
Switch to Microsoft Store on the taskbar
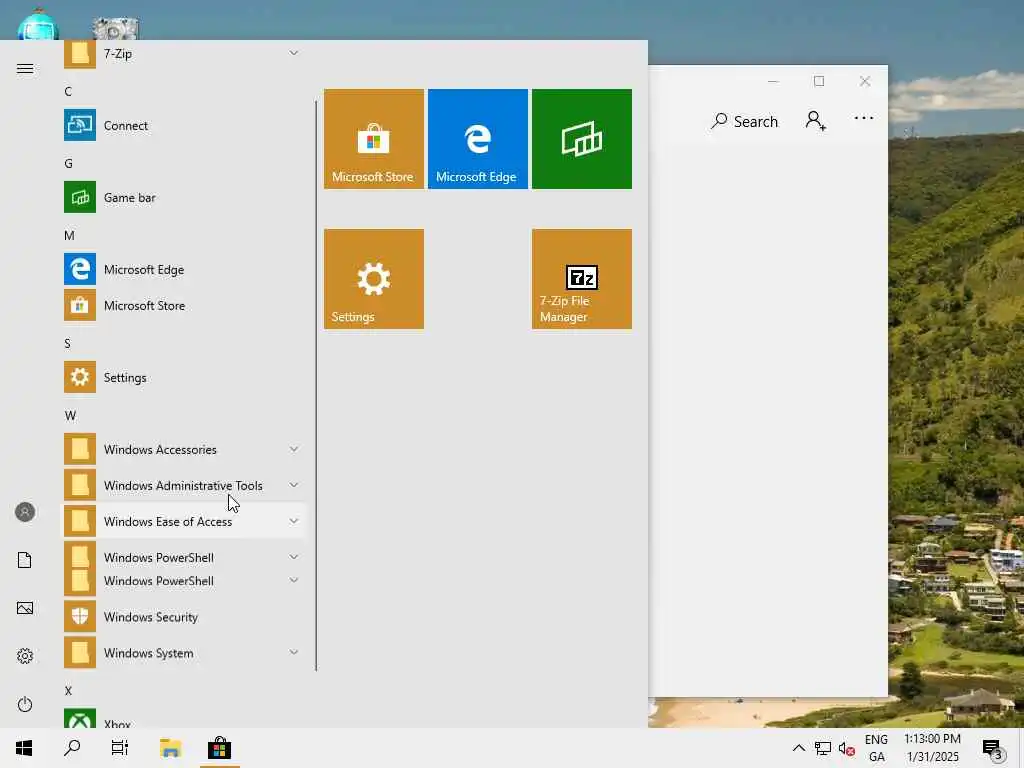click(x=219, y=748)
